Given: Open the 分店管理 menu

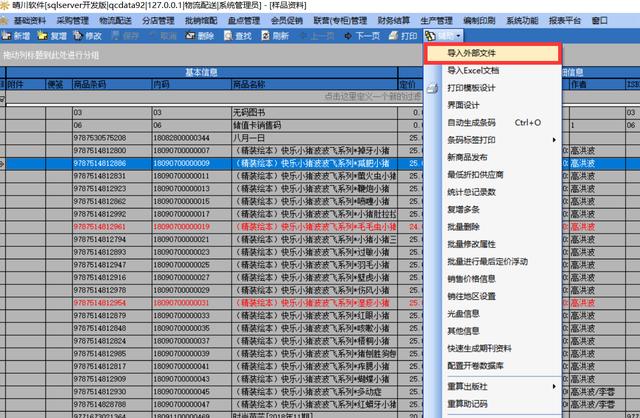Looking at the screenshot, I should (x=158, y=20).
